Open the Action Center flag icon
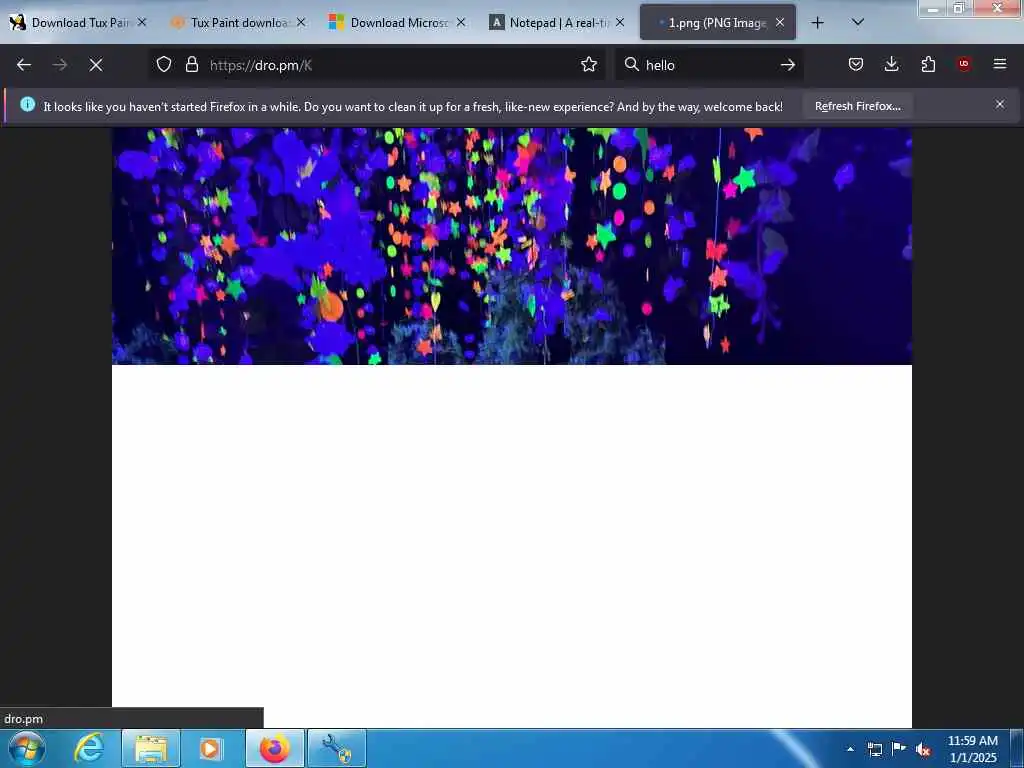The width and height of the screenshot is (1024, 768). pyautogui.click(x=899, y=749)
